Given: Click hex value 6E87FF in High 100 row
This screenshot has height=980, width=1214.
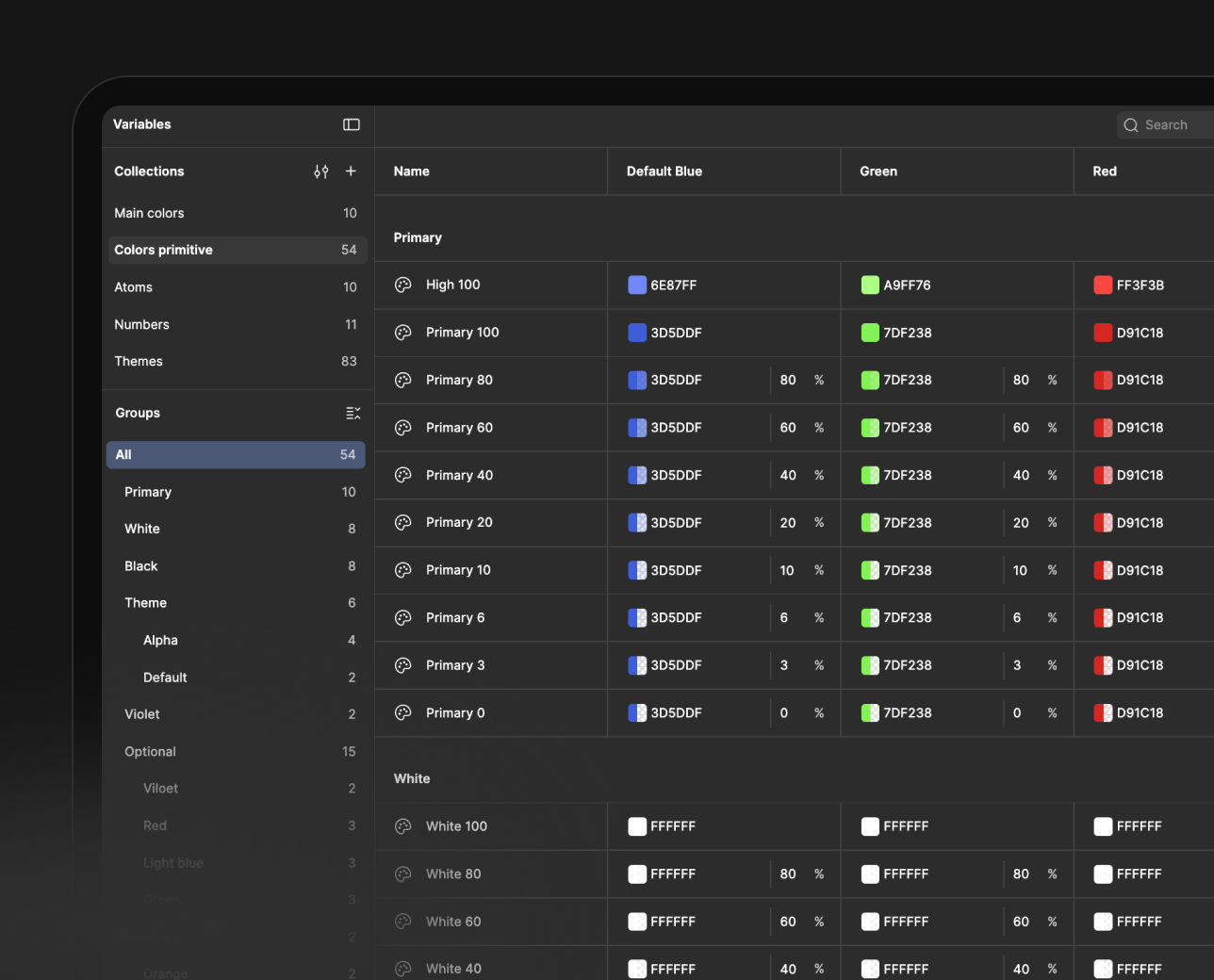Looking at the screenshot, I should [x=674, y=285].
